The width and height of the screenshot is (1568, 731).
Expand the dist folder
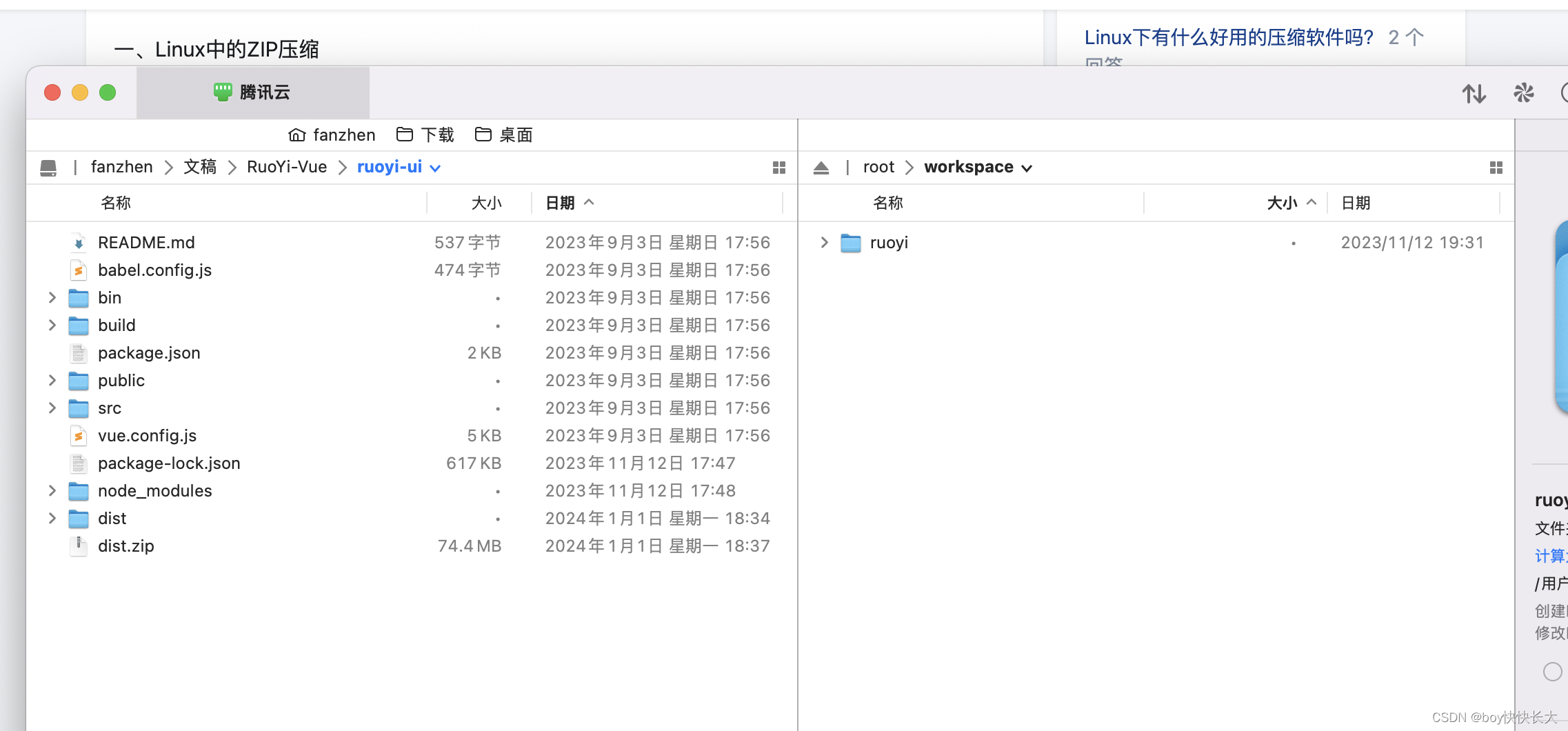click(52, 519)
